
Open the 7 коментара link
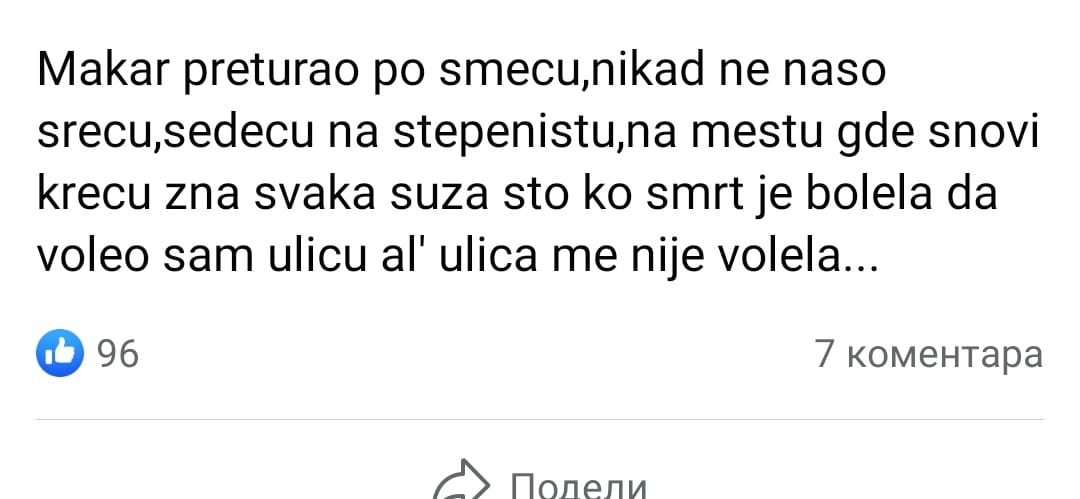[929, 354]
